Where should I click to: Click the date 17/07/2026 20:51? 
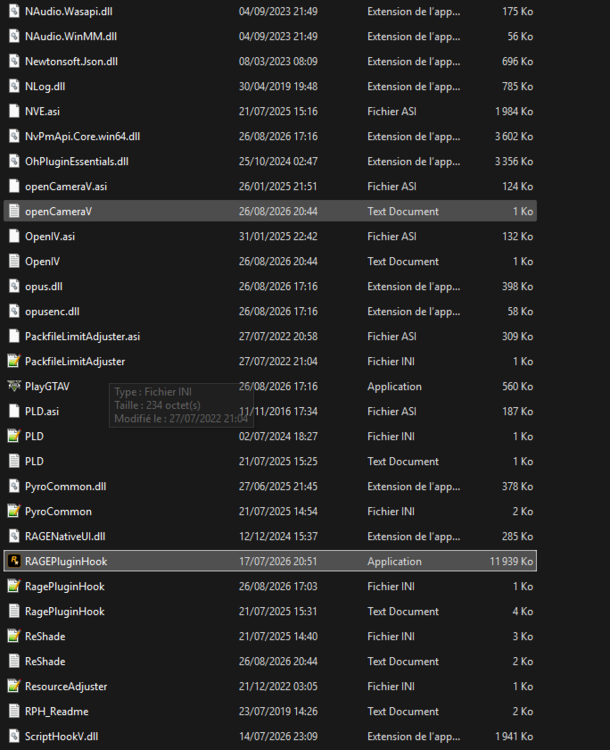[278, 561]
